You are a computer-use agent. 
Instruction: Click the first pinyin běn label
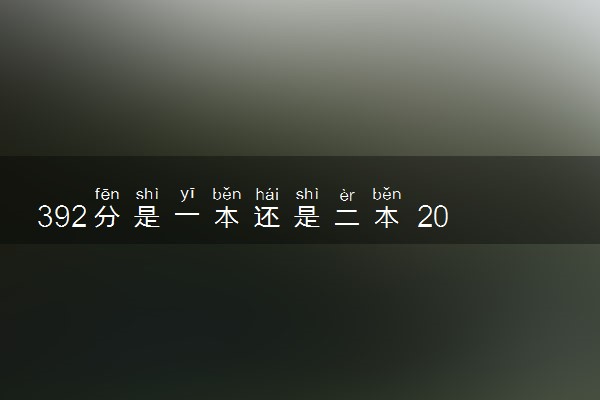click(x=227, y=194)
